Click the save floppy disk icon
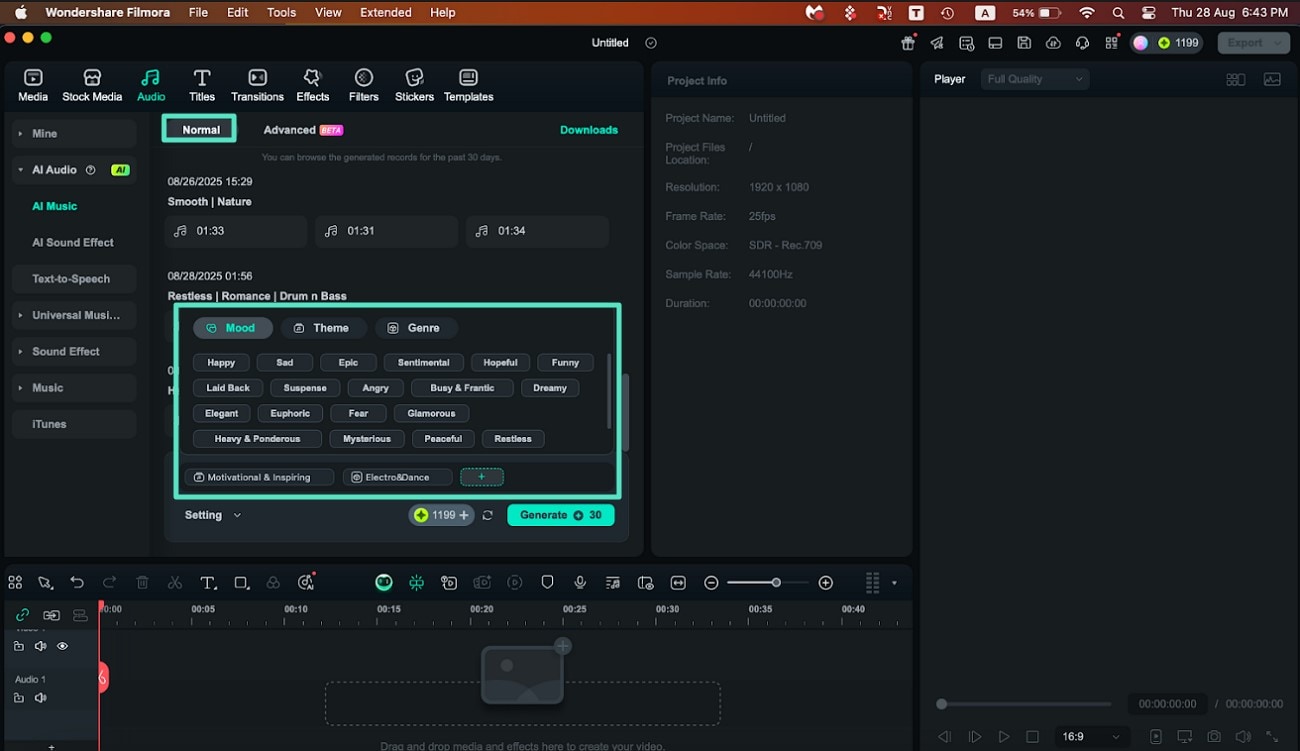Viewport: 1300px width, 751px height. [x=1024, y=43]
